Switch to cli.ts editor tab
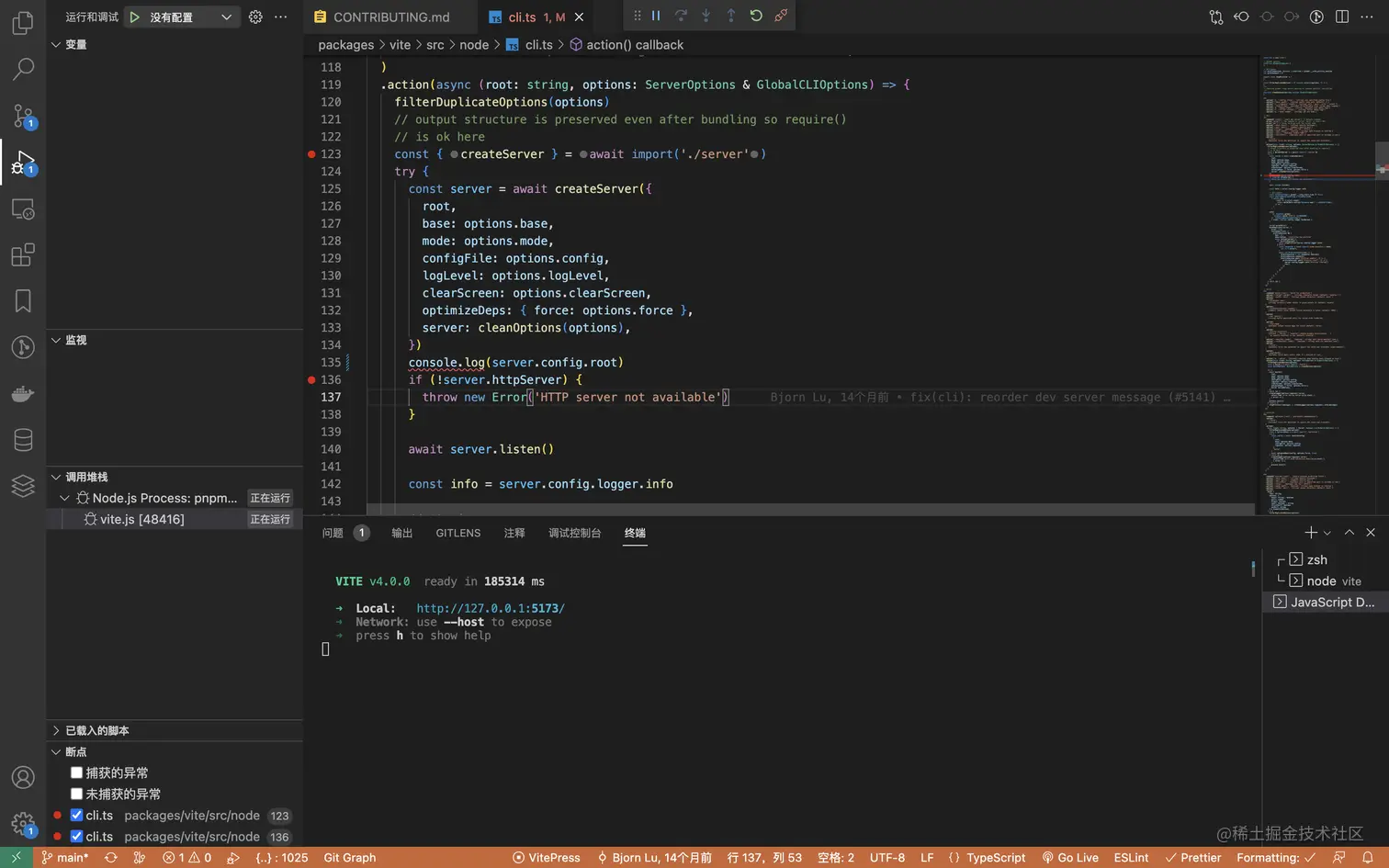This screenshot has width=1389, height=868. (x=536, y=17)
